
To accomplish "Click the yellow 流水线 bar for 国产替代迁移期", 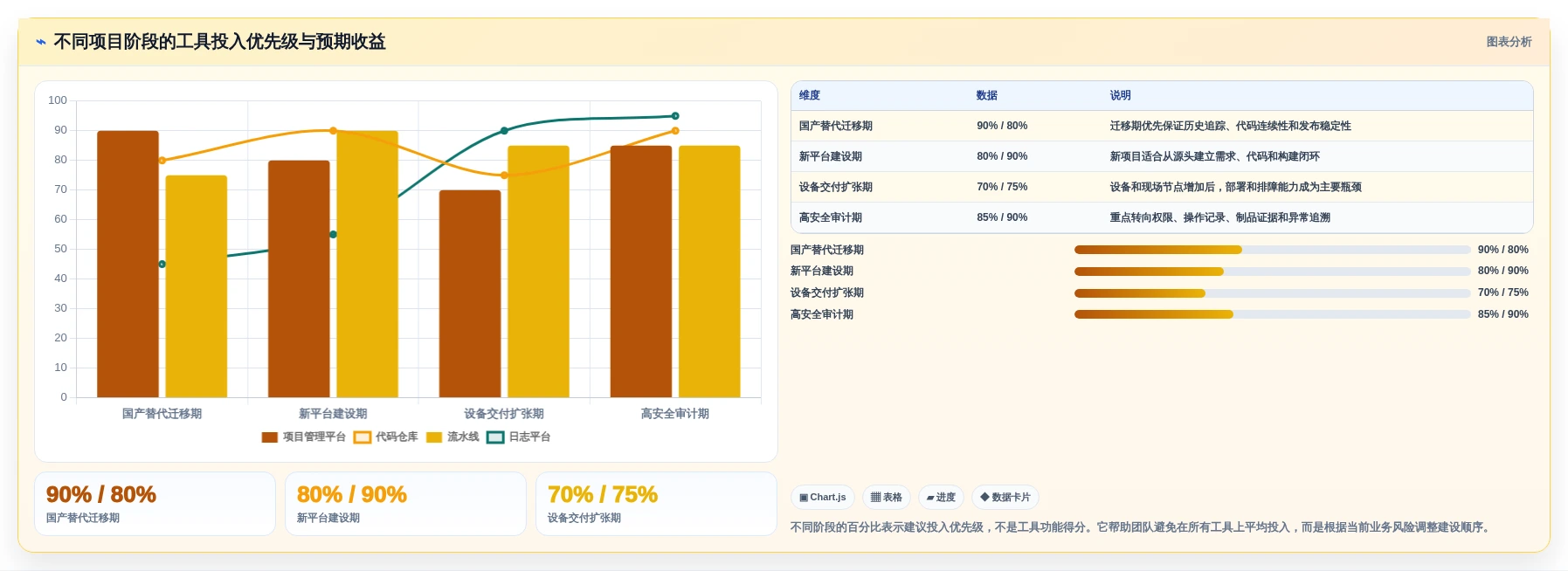I will coord(197,286).
